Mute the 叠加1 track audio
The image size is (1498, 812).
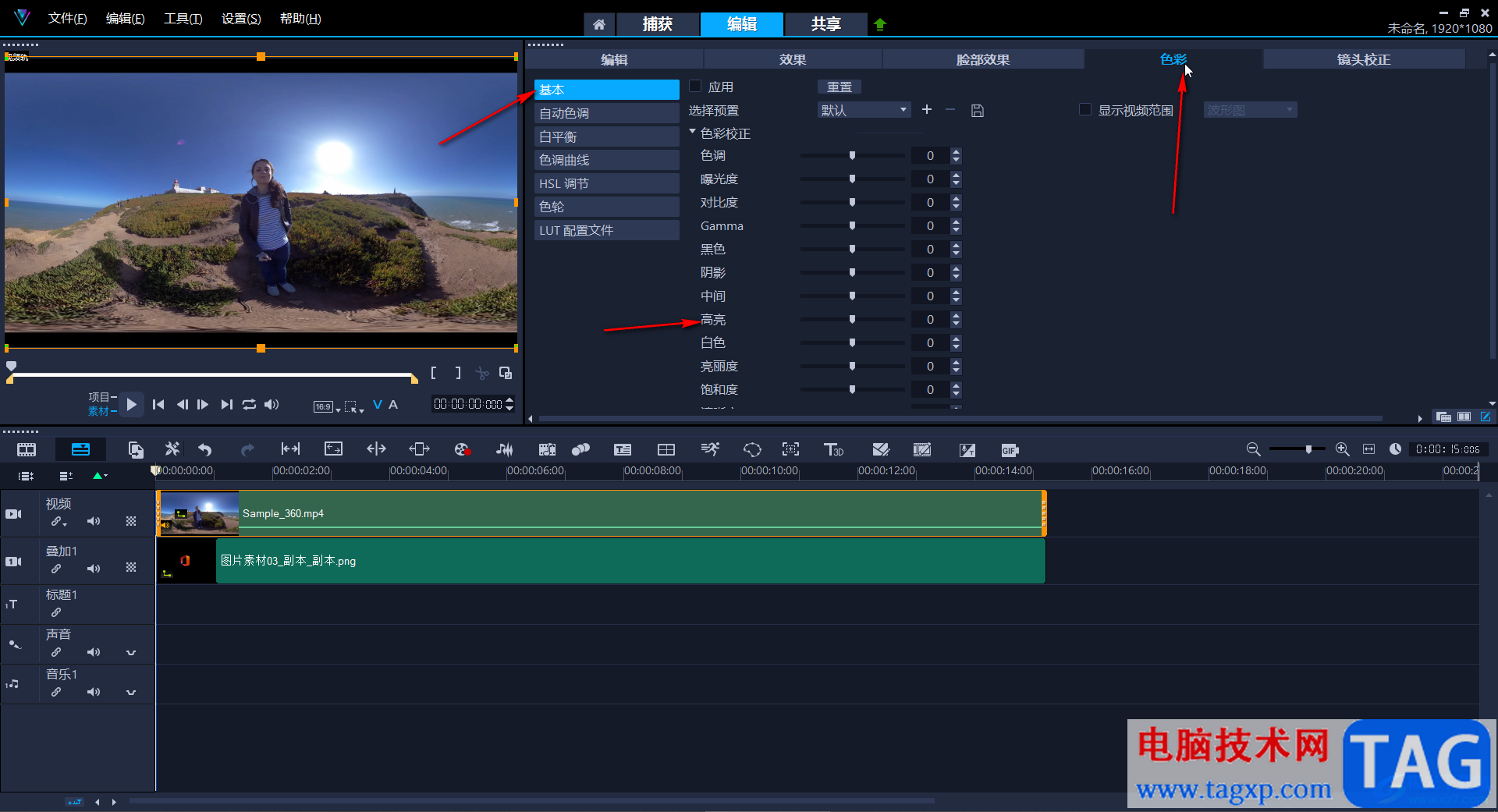[x=94, y=569]
